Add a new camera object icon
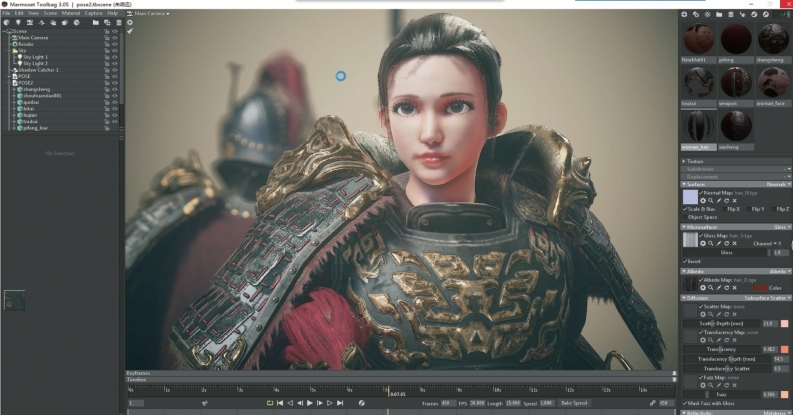Viewport: 793px width, 415px height. coord(30,22)
